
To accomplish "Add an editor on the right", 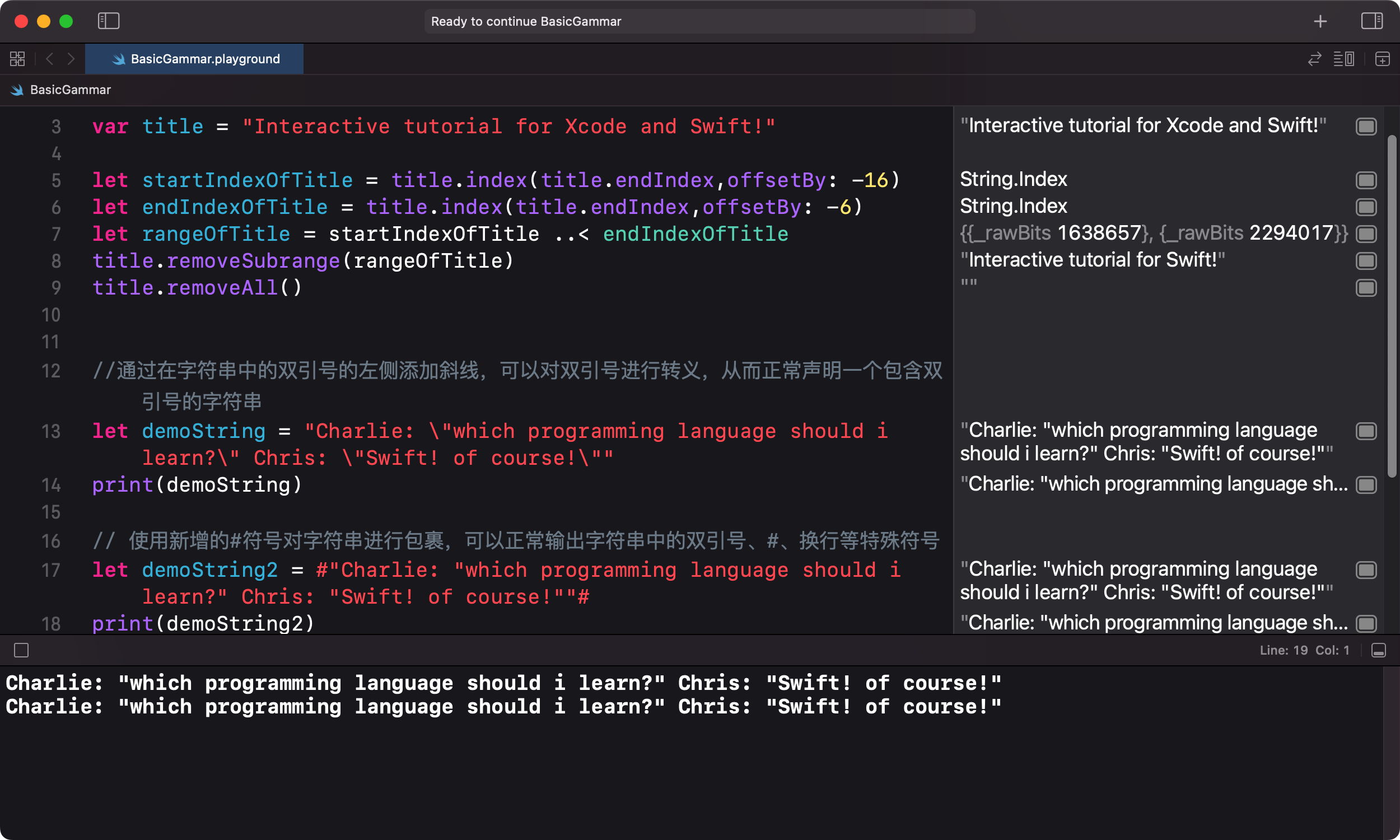I will tap(1383, 59).
